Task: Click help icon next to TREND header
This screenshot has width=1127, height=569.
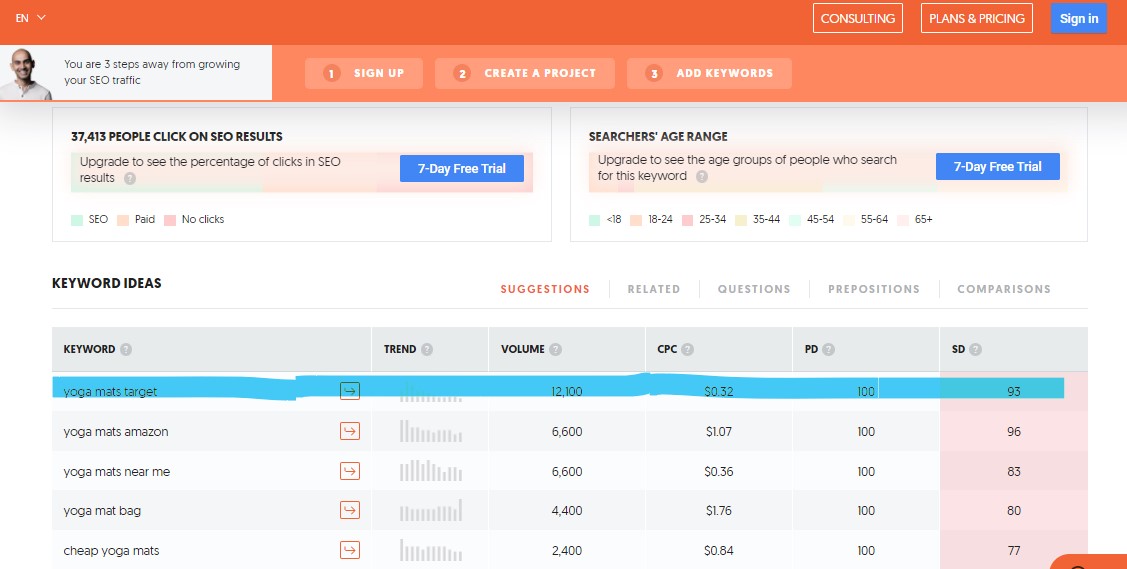Action: [x=427, y=349]
